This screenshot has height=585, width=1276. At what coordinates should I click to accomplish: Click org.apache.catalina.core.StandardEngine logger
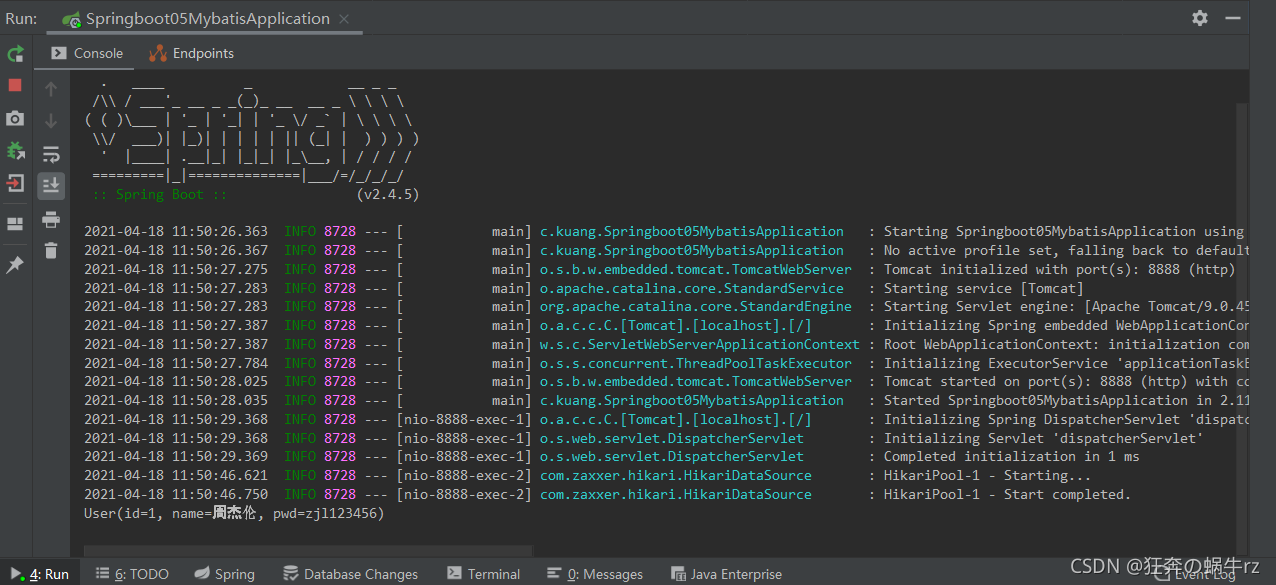pos(696,306)
